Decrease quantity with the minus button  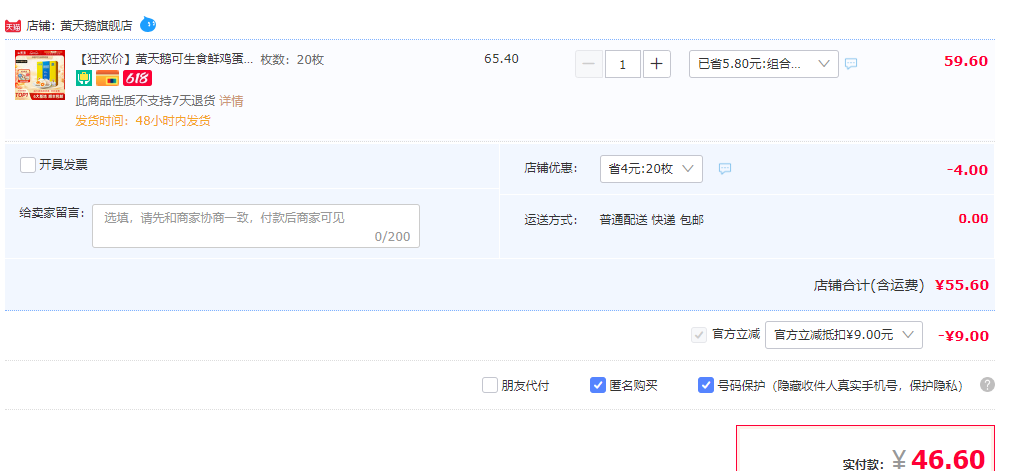pos(589,64)
